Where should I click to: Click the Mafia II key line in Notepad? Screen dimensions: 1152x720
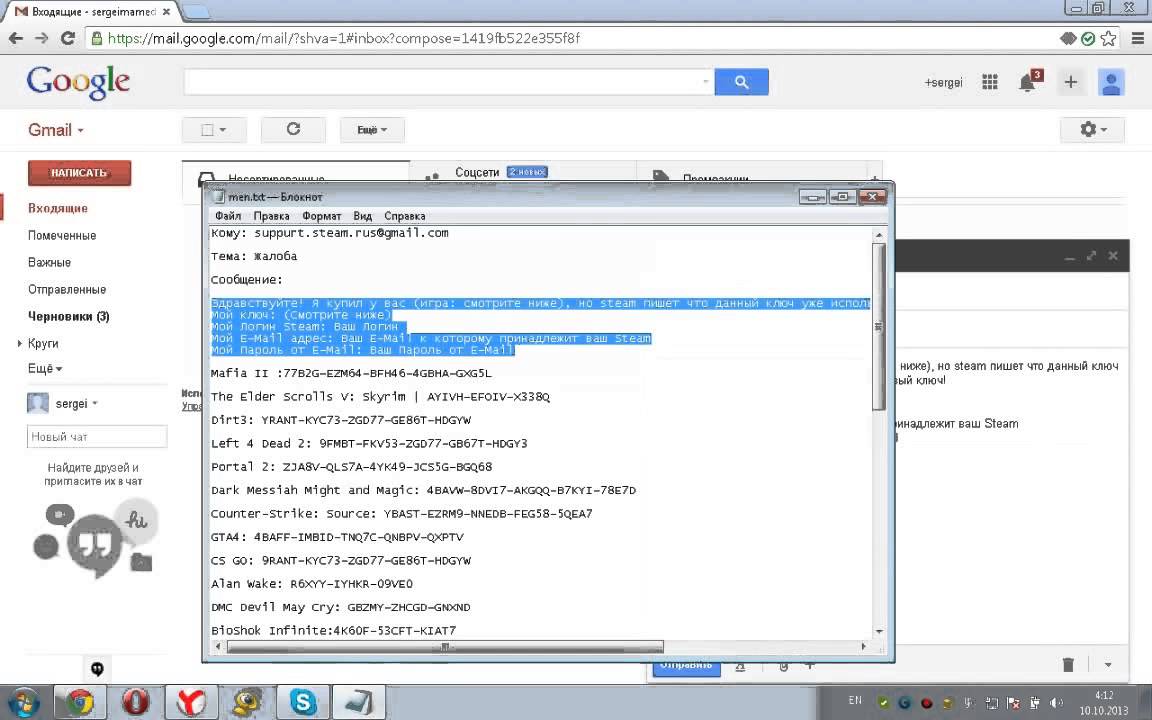351,373
